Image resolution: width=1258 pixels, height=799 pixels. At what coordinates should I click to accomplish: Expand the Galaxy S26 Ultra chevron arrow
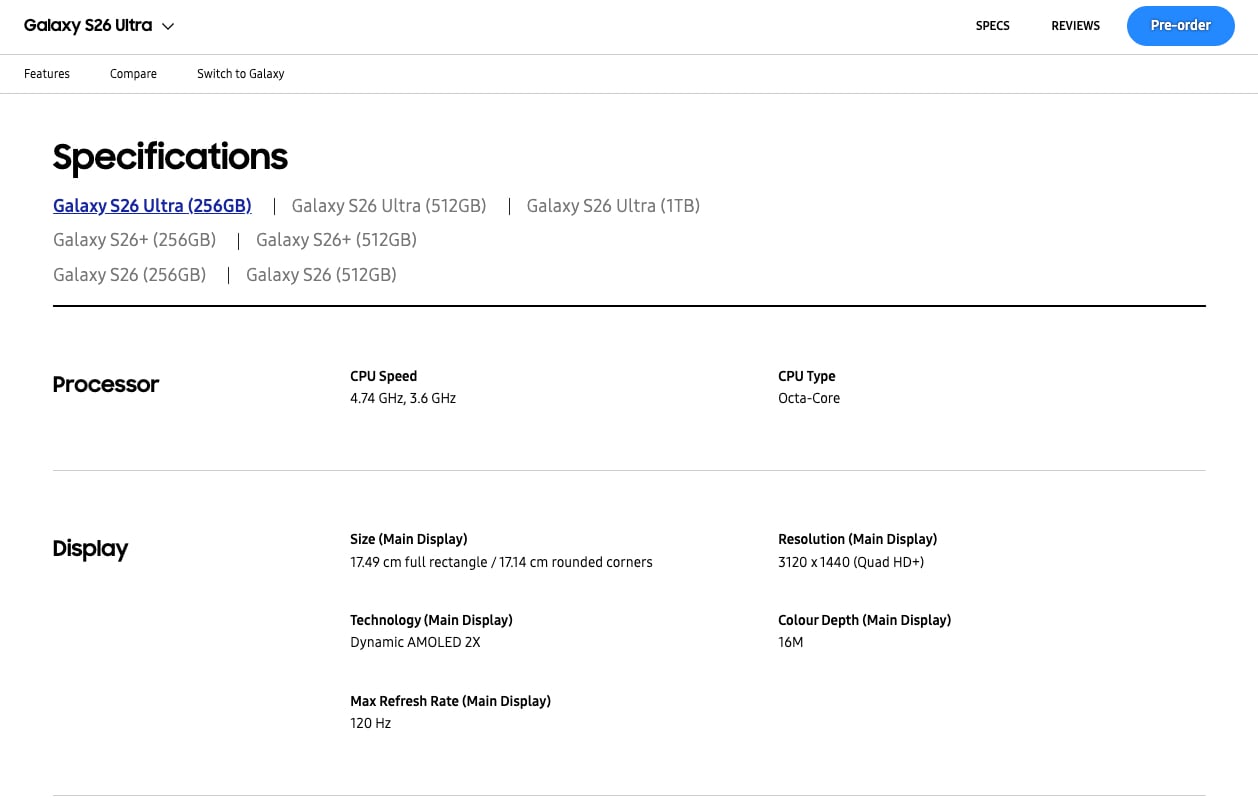[168, 27]
